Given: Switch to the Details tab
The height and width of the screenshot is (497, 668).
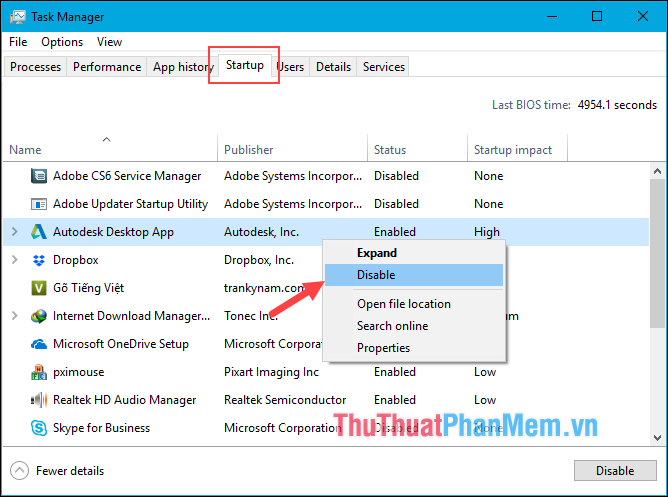Looking at the screenshot, I should click(333, 67).
